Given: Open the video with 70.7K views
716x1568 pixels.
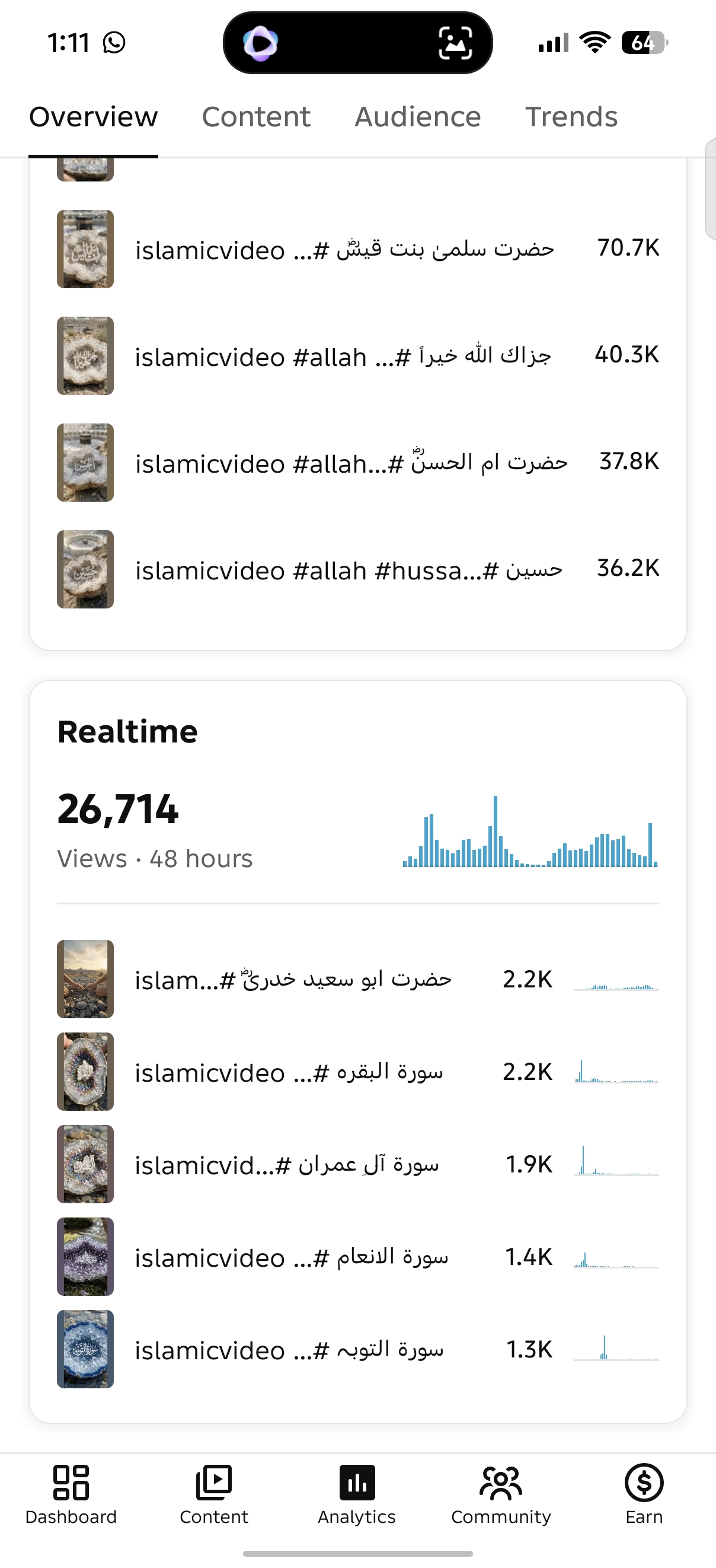Looking at the screenshot, I should coord(357,249).
